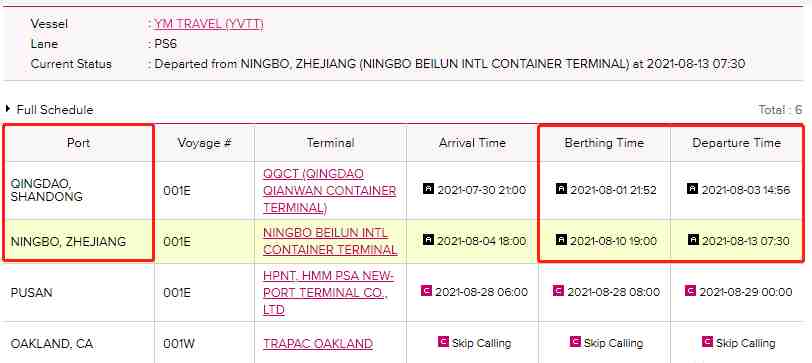Image resolution: width=812 pixels, height=363 pixels.
Task: Click the actual icon beside Qingdao arrival time
Action: click(x=428, y=188)
